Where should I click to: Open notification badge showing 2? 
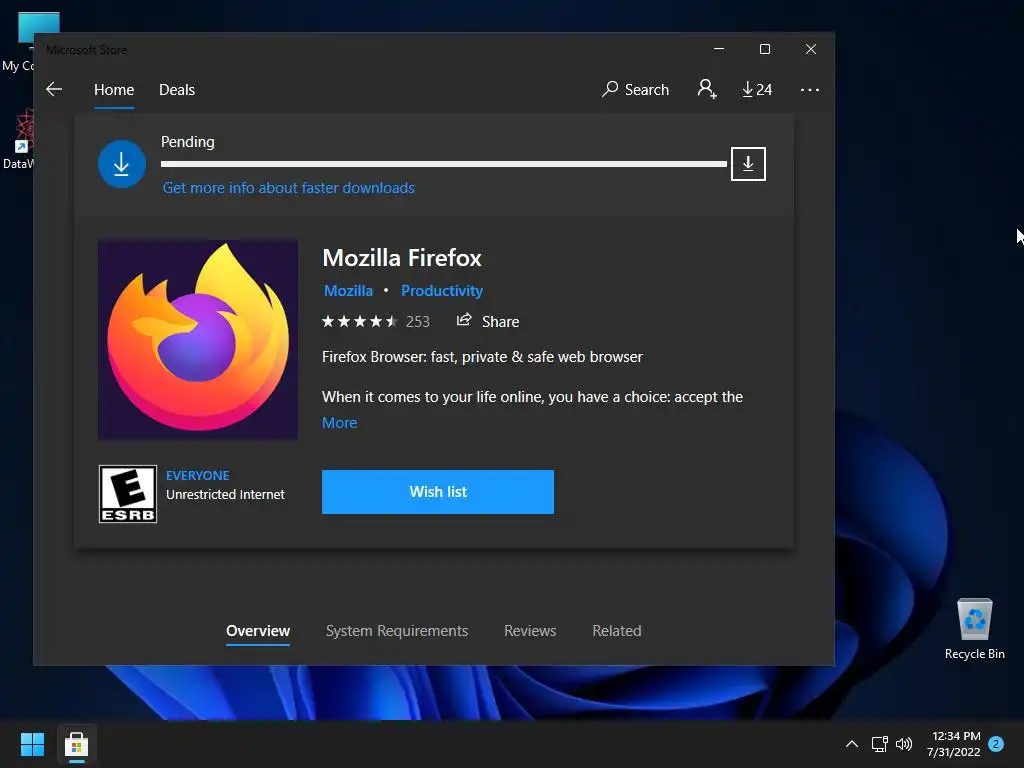click(x=996, y=743)
